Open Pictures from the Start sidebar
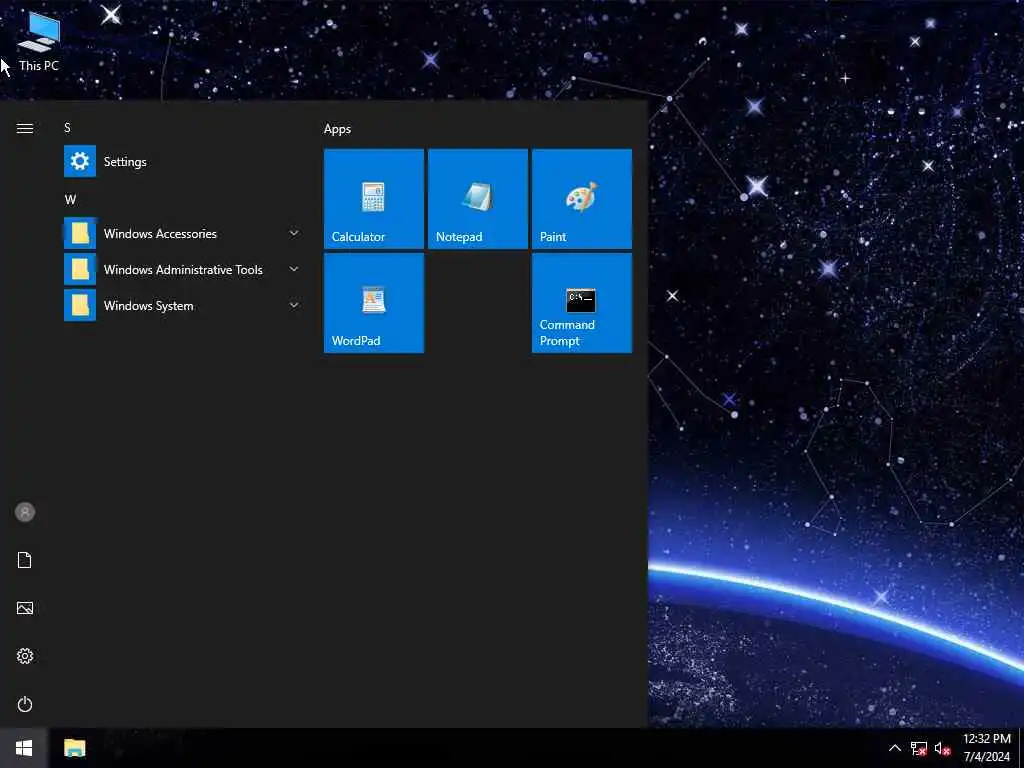 coord(25,608)
